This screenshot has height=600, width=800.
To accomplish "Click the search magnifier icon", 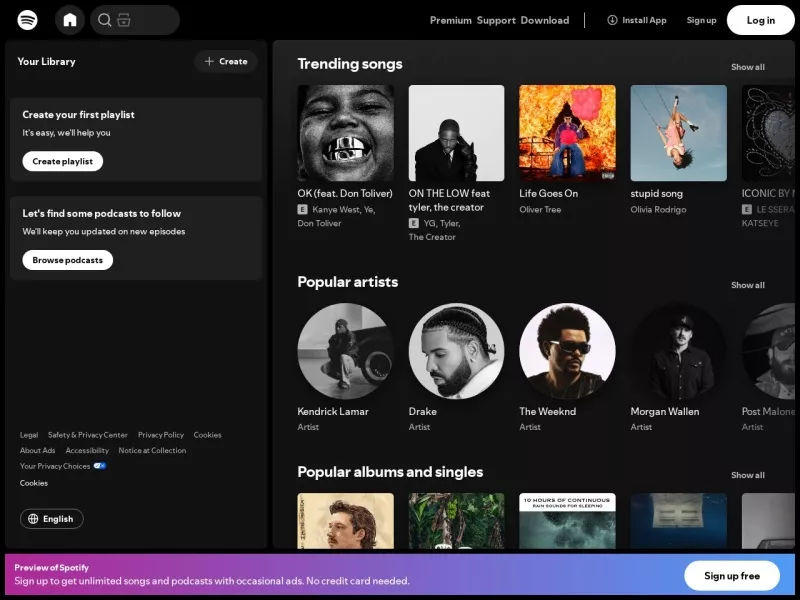I will [x=105, y=20].
